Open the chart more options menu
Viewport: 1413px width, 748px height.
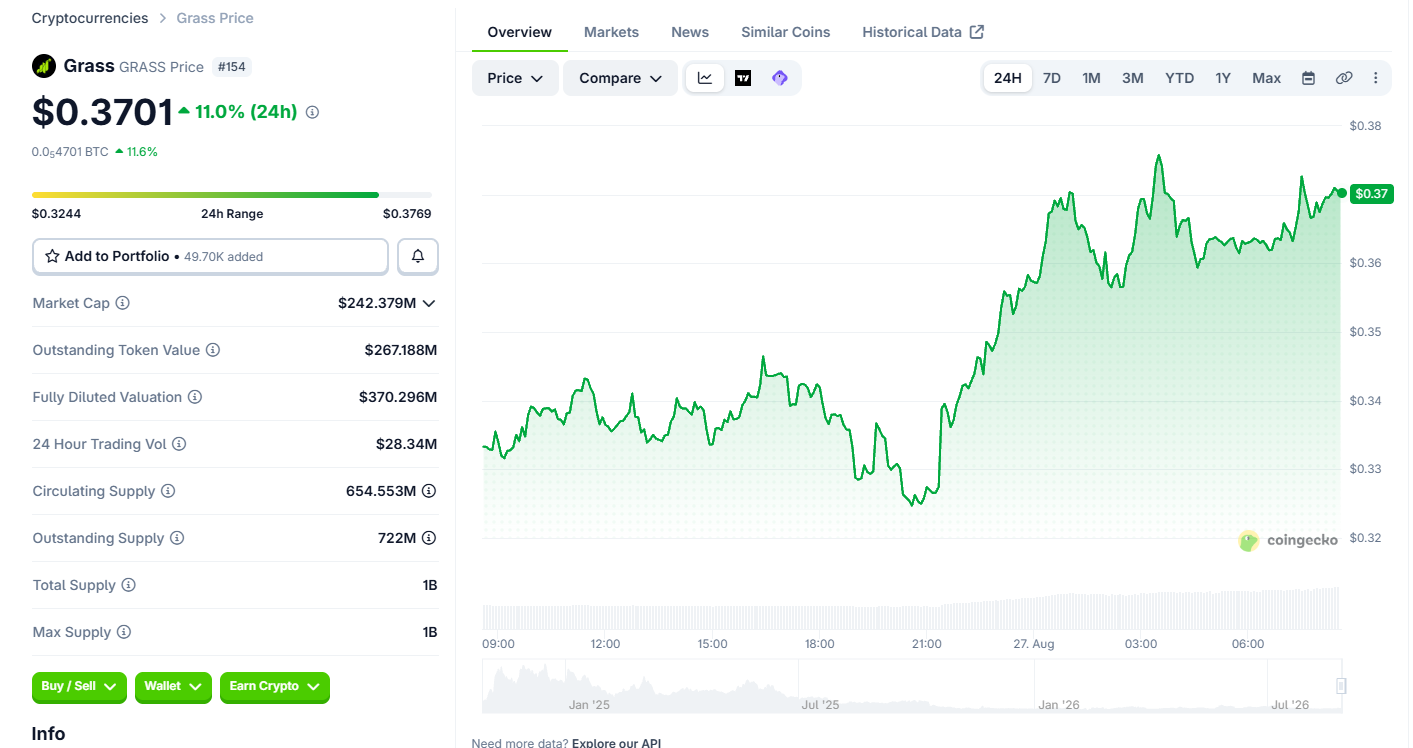[x=1376, y=78]
